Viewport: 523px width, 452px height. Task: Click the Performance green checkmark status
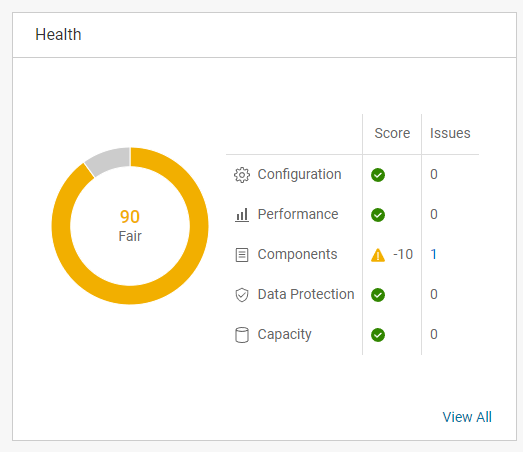tap(378, 215)
